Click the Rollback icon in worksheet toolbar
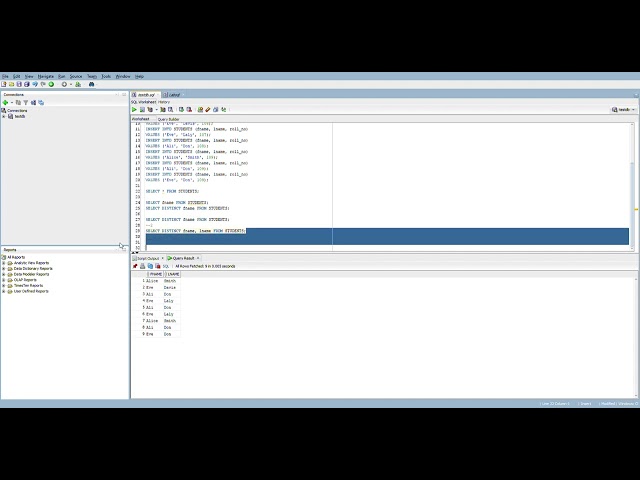The width and height of the screenshot is (640, 480). coord(189,109)
